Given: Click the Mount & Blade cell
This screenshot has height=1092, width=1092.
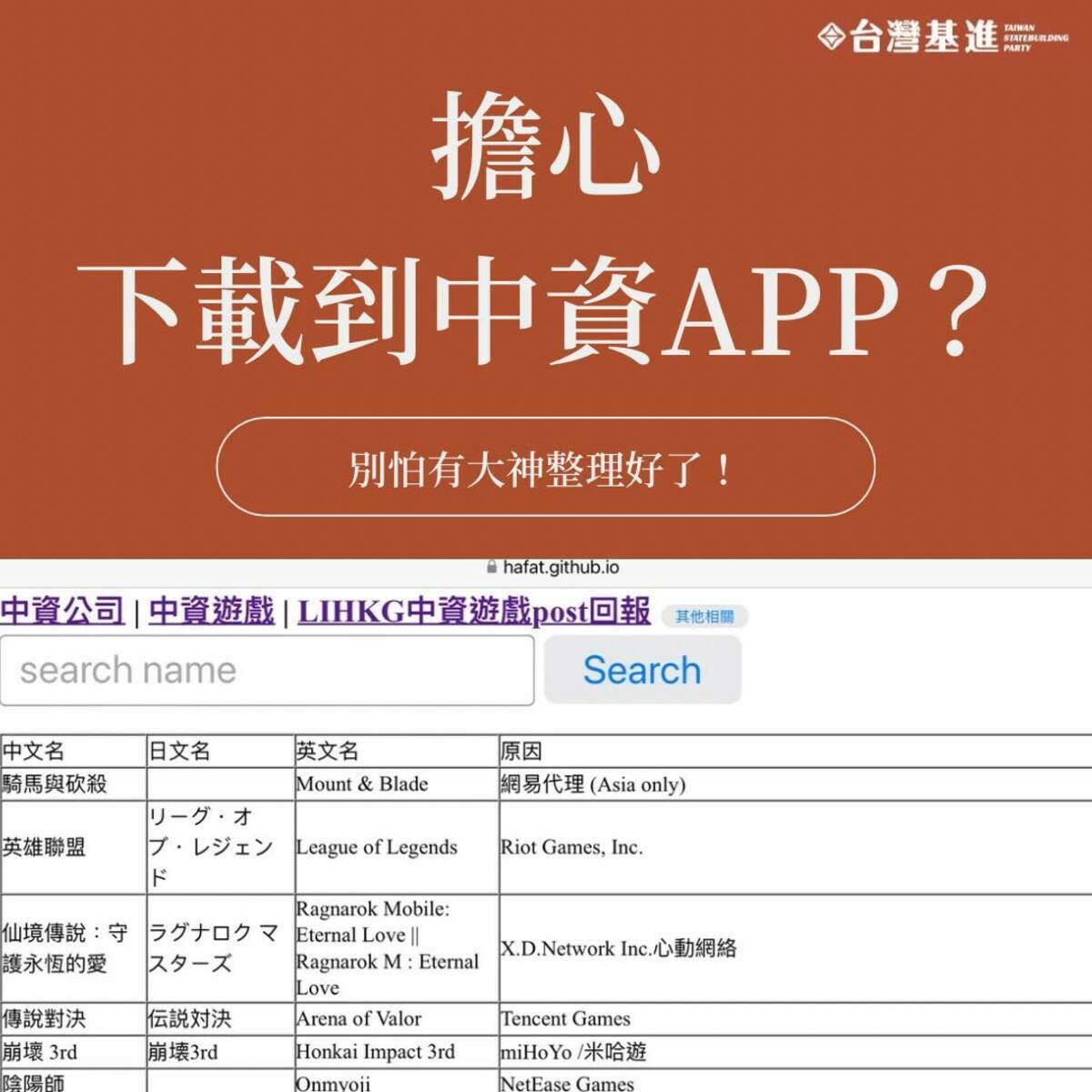Looking at the screenshot, I should pos(397,784).
